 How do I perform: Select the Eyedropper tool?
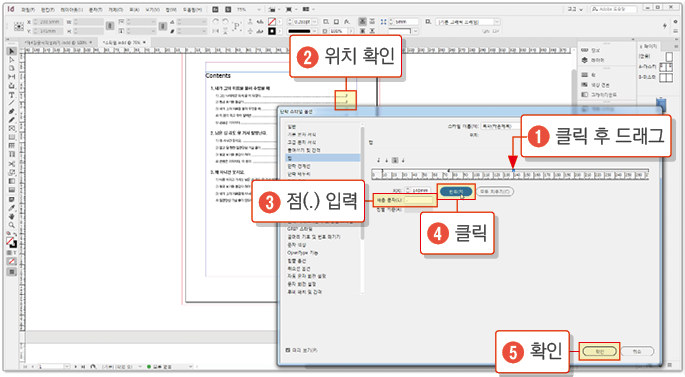pyautogui.click(x=12, y=208)
